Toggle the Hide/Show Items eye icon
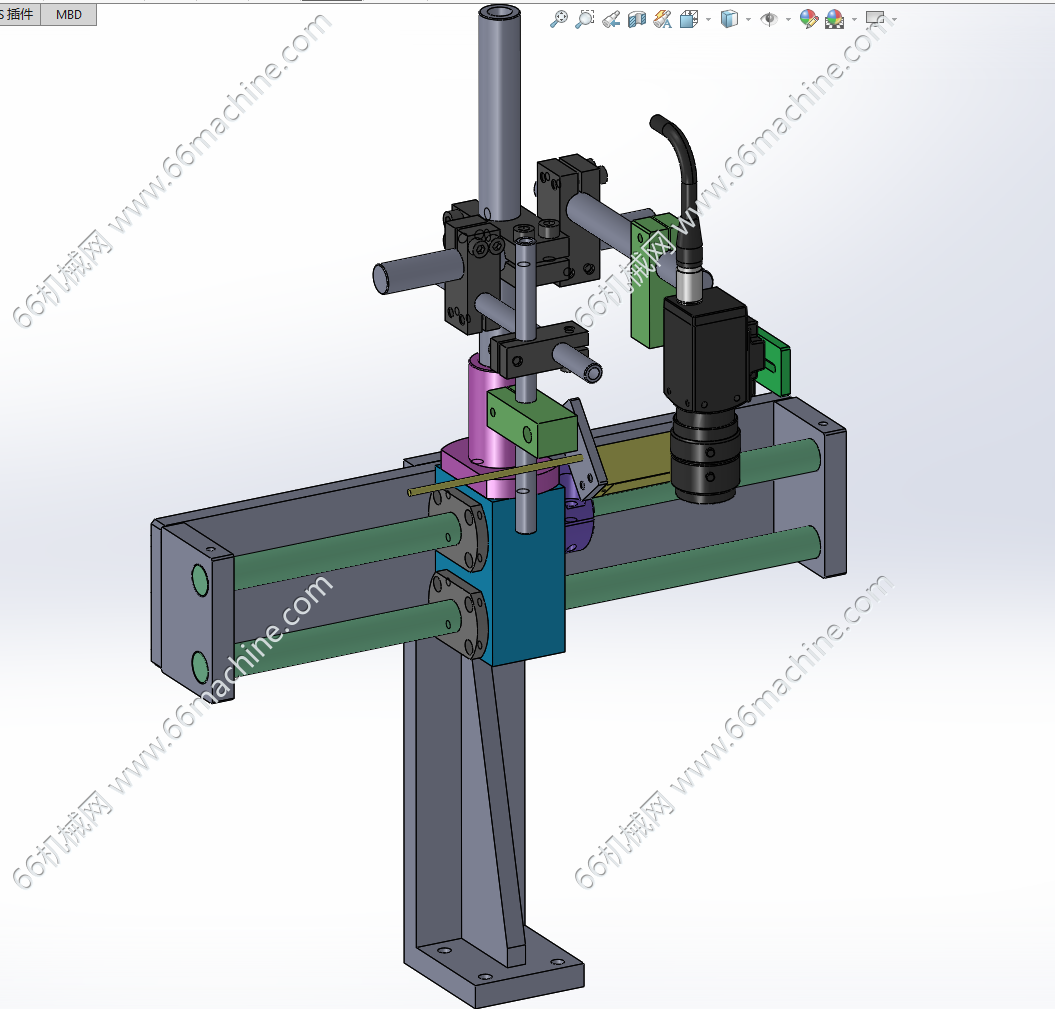The image size is (1055, 1009). tap(768, 19)
